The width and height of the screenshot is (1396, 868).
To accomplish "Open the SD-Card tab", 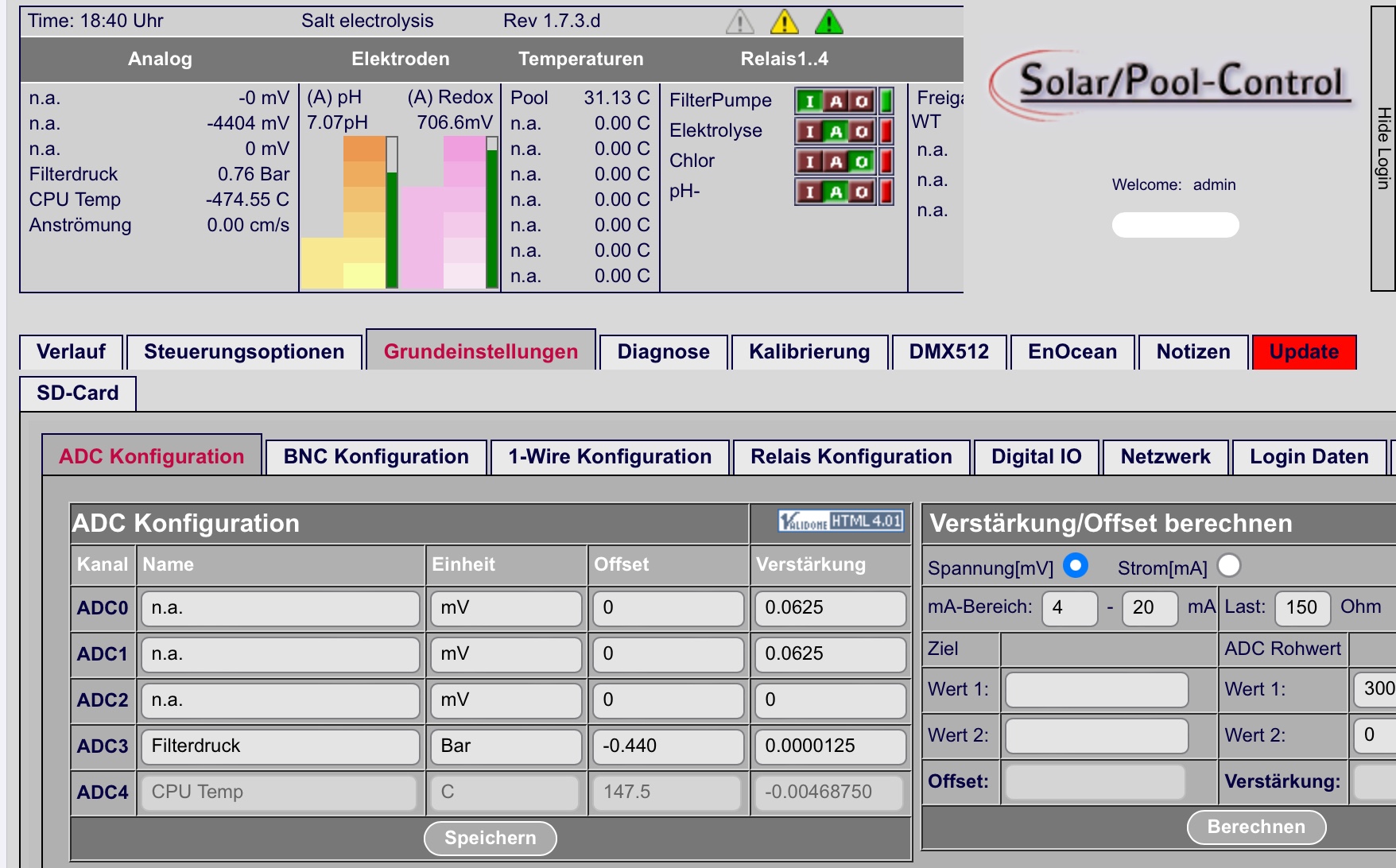I will coord(78,393).
